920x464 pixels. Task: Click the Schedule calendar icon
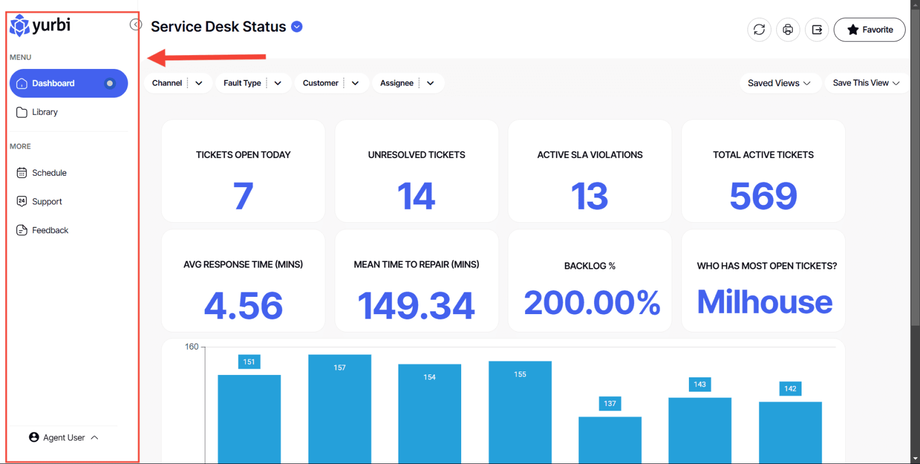click(x=22, y=173)
